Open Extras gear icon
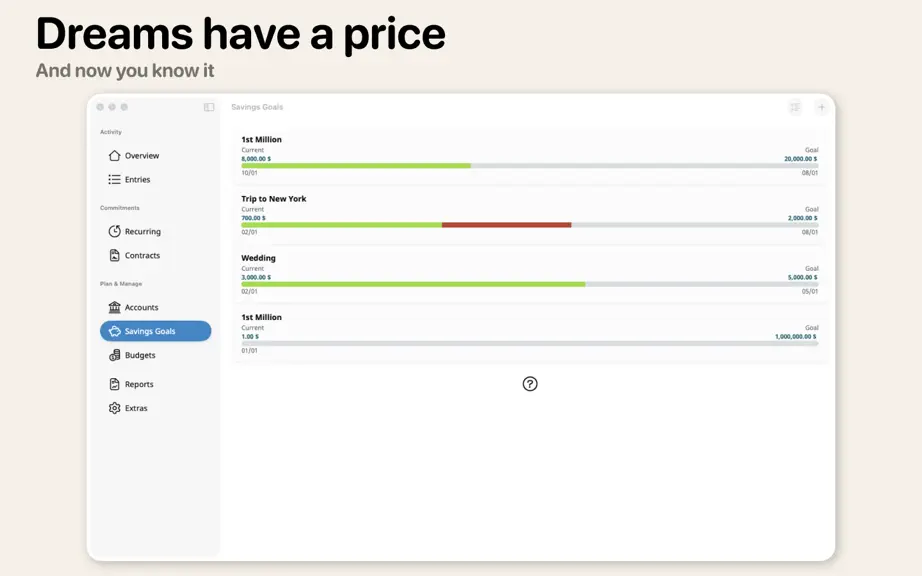Image resolution: width=922 pixels, height=576 pixels. (x=114, y=408)
